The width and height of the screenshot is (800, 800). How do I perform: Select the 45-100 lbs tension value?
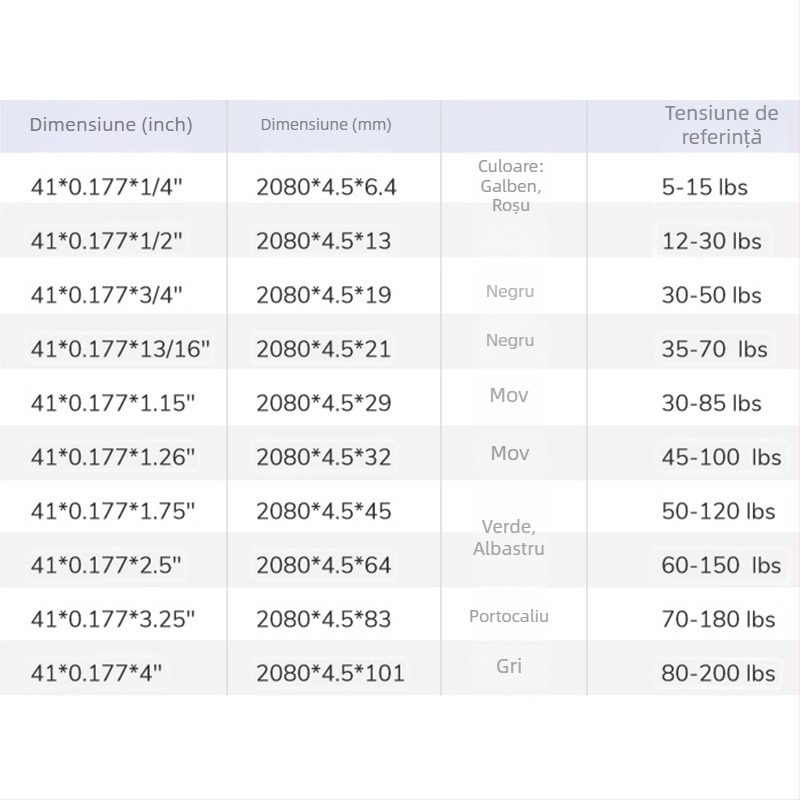[720, 457]
